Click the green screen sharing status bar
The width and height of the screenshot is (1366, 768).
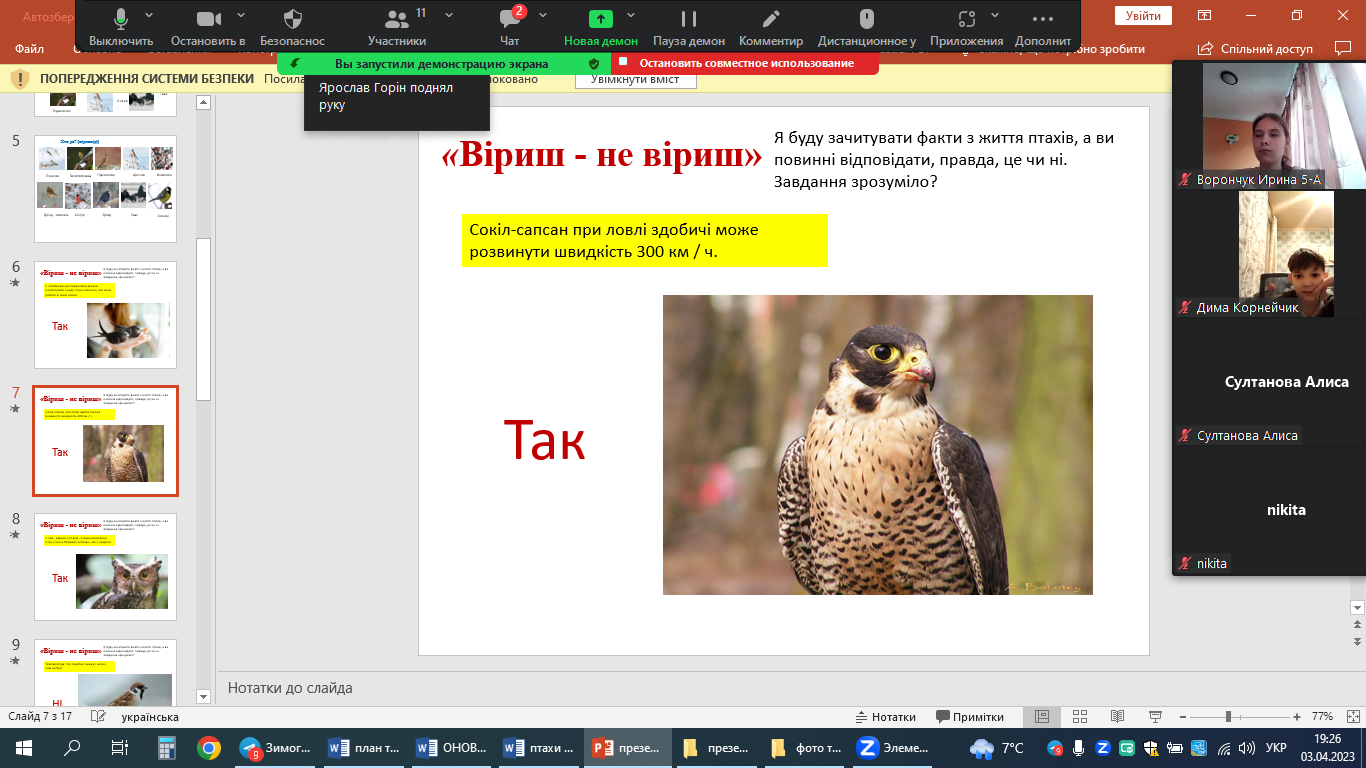[444, 63]
